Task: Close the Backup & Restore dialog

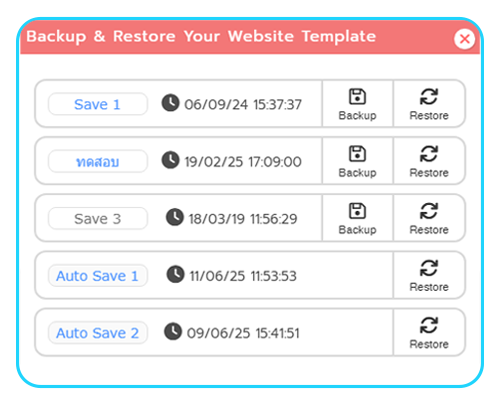Action: tap(464, 39)
